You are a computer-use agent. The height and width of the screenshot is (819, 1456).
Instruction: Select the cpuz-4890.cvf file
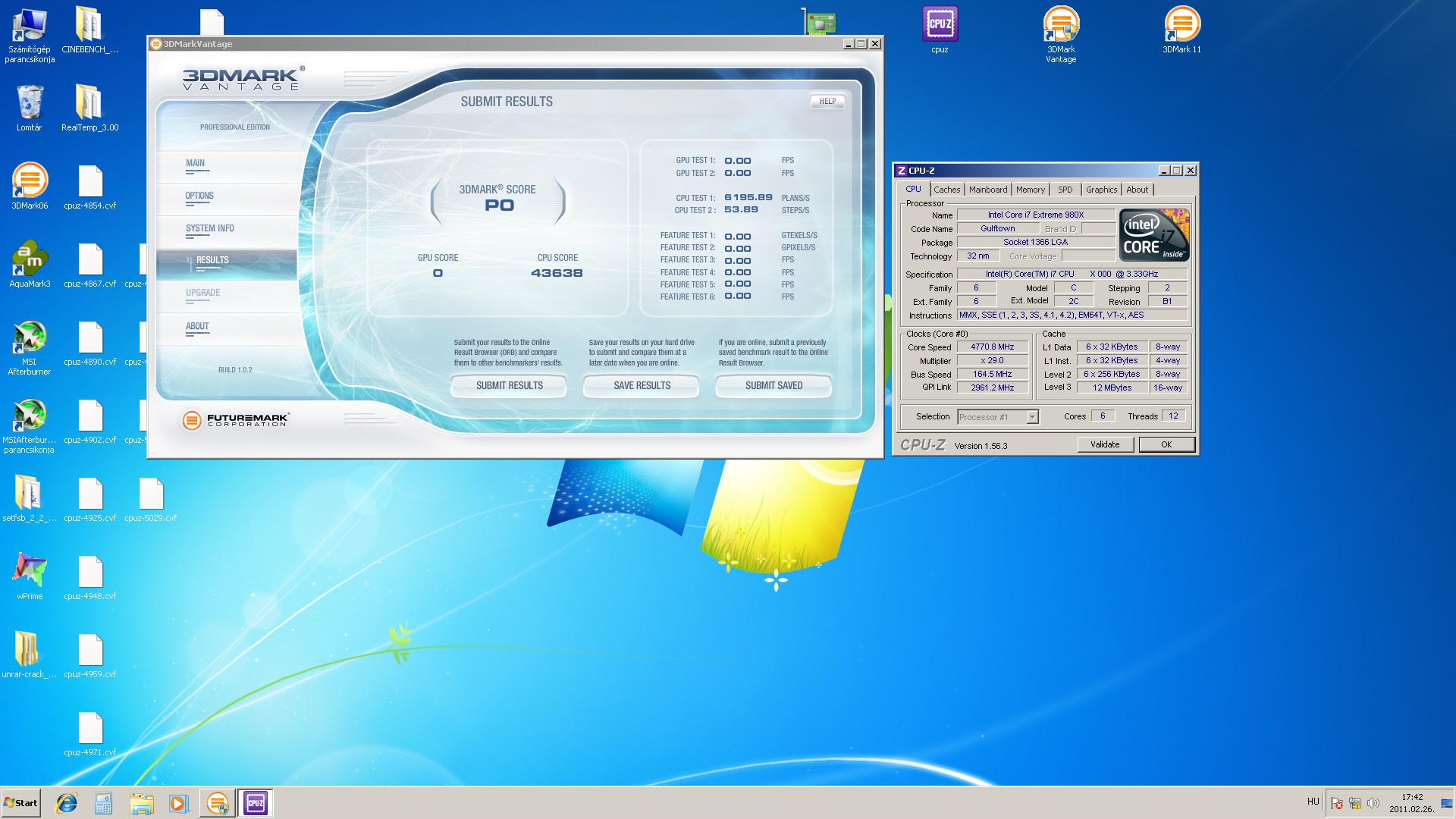click(x=90, y=343)
